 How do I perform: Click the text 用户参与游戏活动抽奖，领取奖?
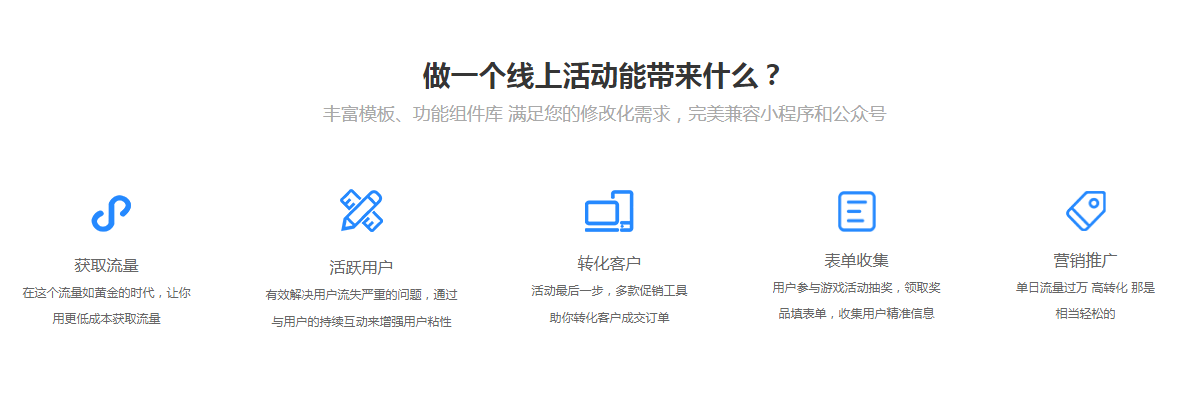pyautogui.click(x=856, y=288)
